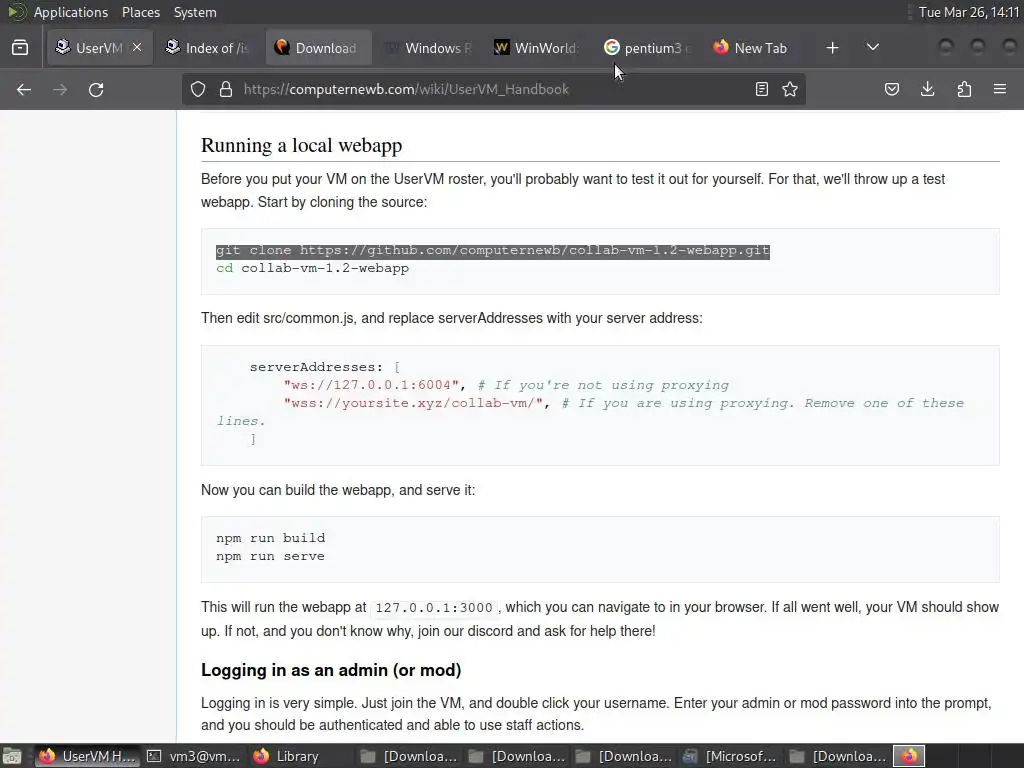Open the clock showing Tue Mar 26
This screenshot has width=1024, height=768.
pos(968,12)
